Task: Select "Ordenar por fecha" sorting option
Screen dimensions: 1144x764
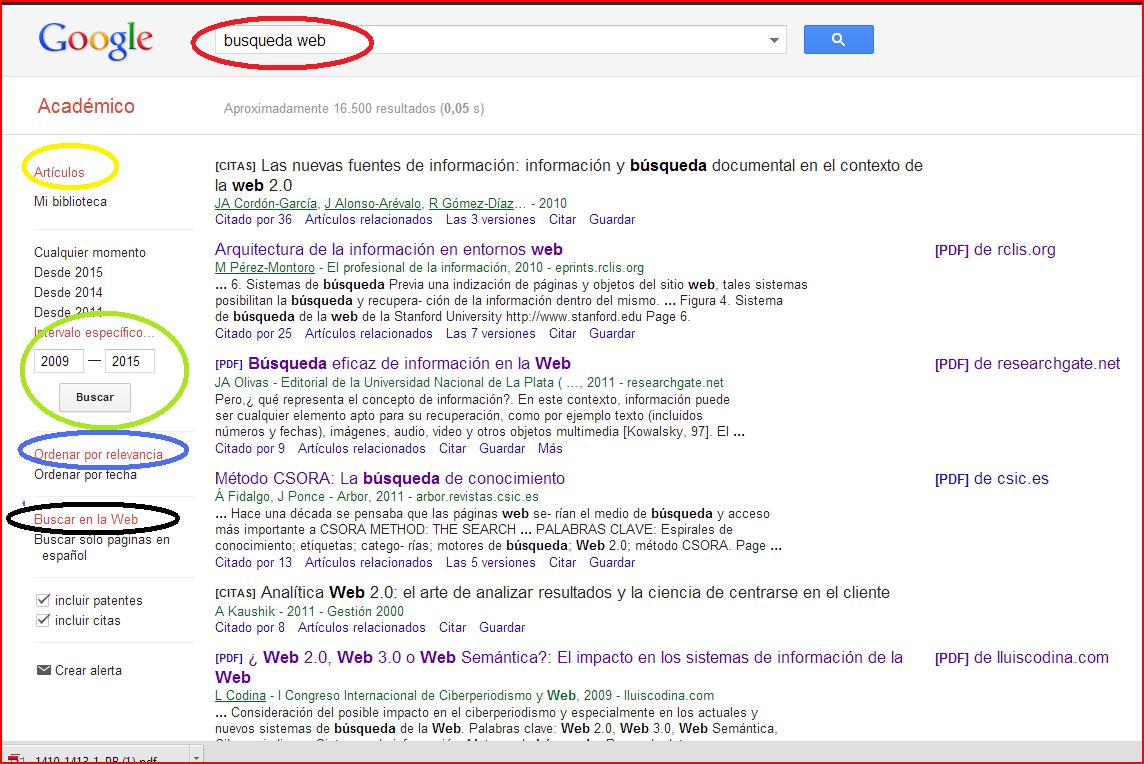Action: [x=88, y=473]
